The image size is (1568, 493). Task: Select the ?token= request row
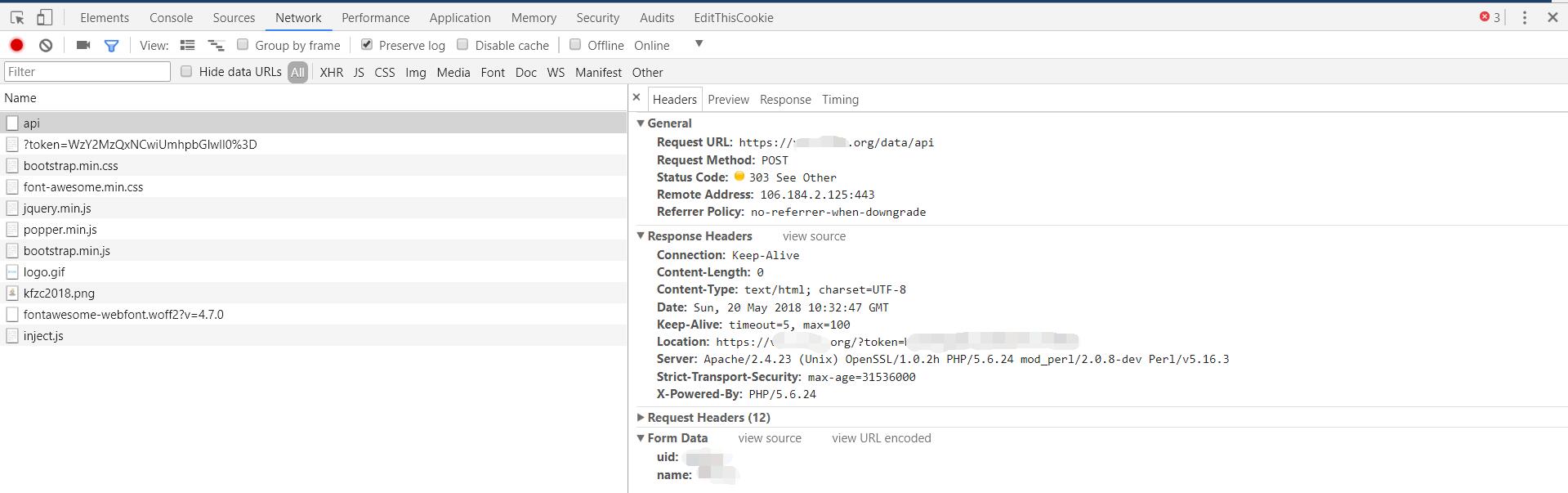[314, 144]
